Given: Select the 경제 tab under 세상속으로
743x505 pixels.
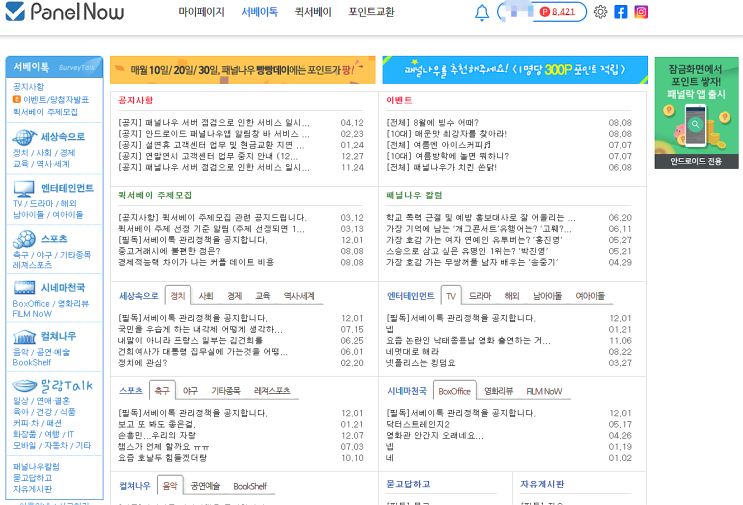Looking at the screenshot, I should 235,296.
